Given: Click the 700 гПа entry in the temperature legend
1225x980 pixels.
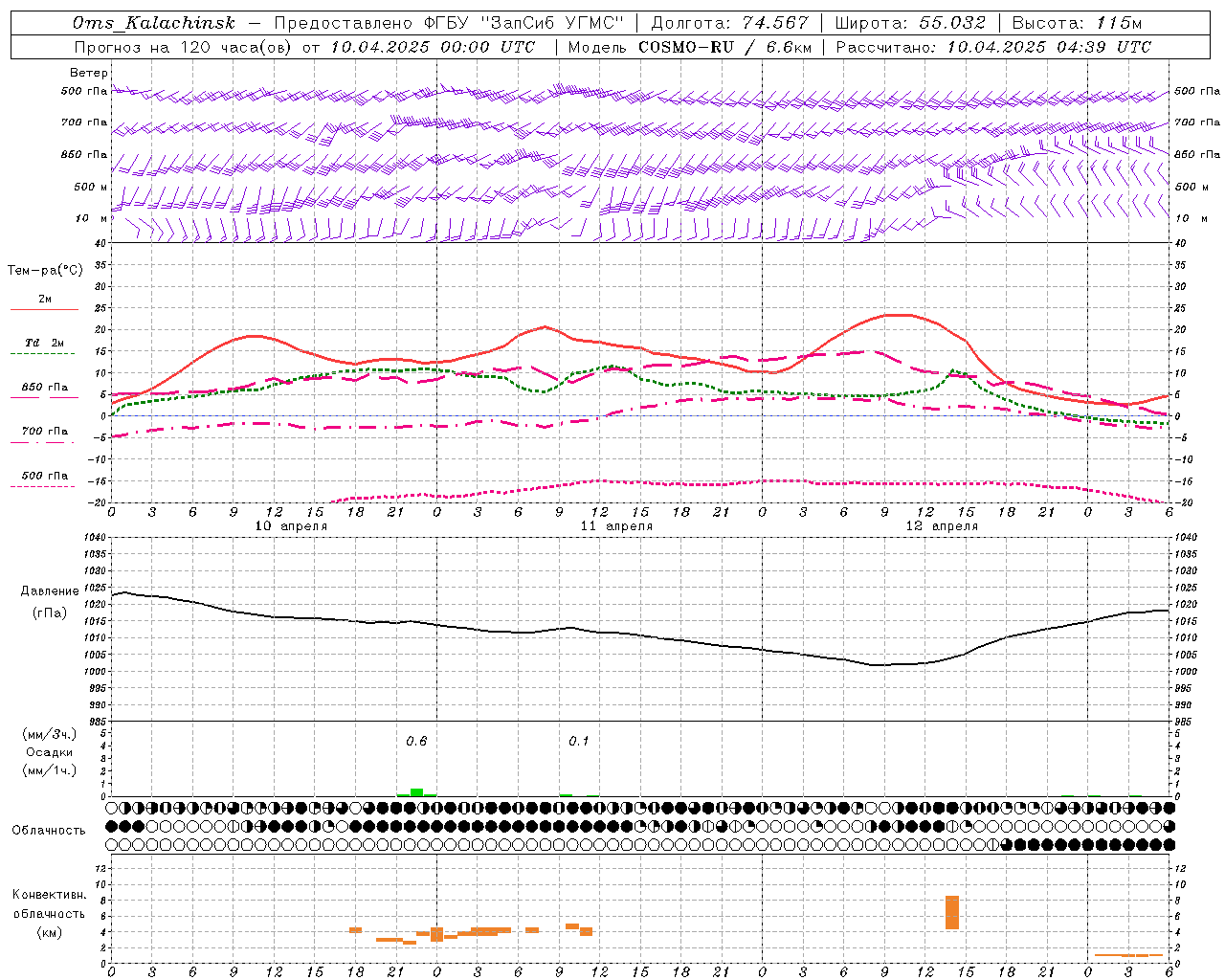Looking at the screenshot, I should pyautogui.click(x=44, y=434).
